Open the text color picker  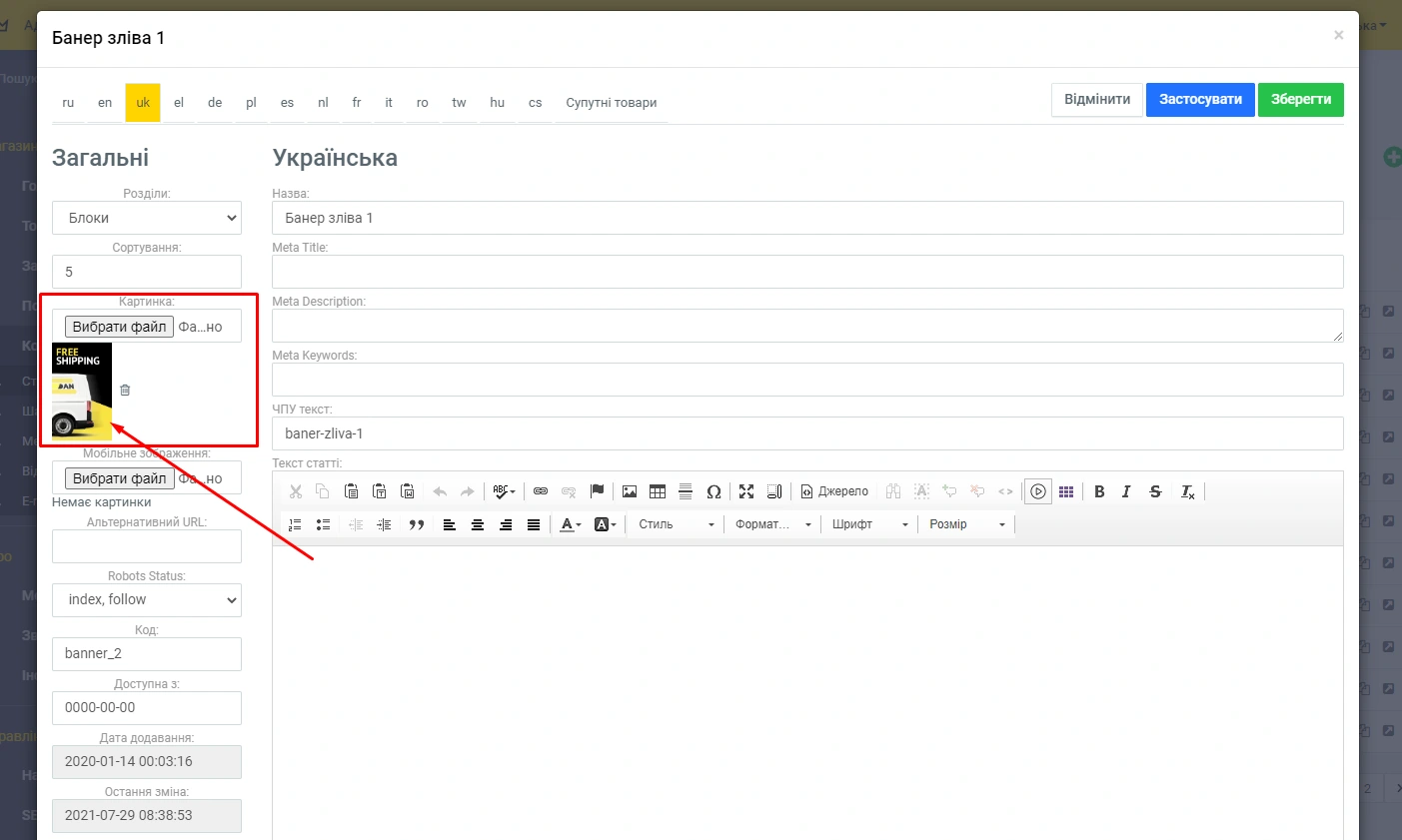click(x=571, y=524)
